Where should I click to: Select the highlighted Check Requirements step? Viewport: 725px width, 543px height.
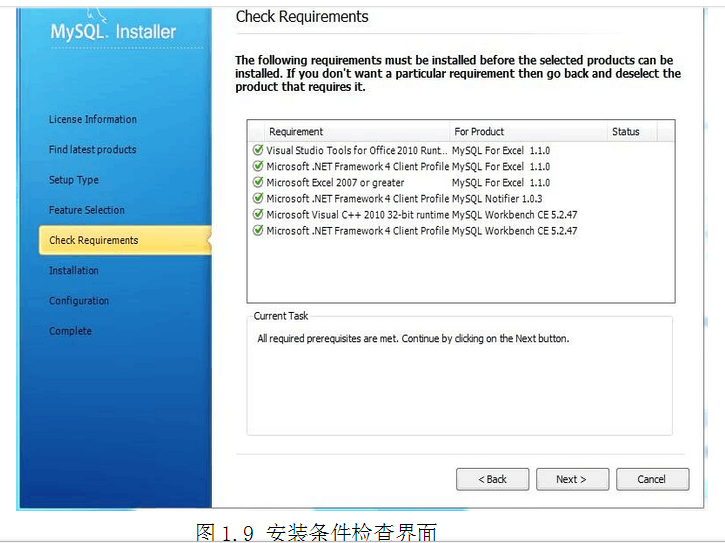coord(125,240)
